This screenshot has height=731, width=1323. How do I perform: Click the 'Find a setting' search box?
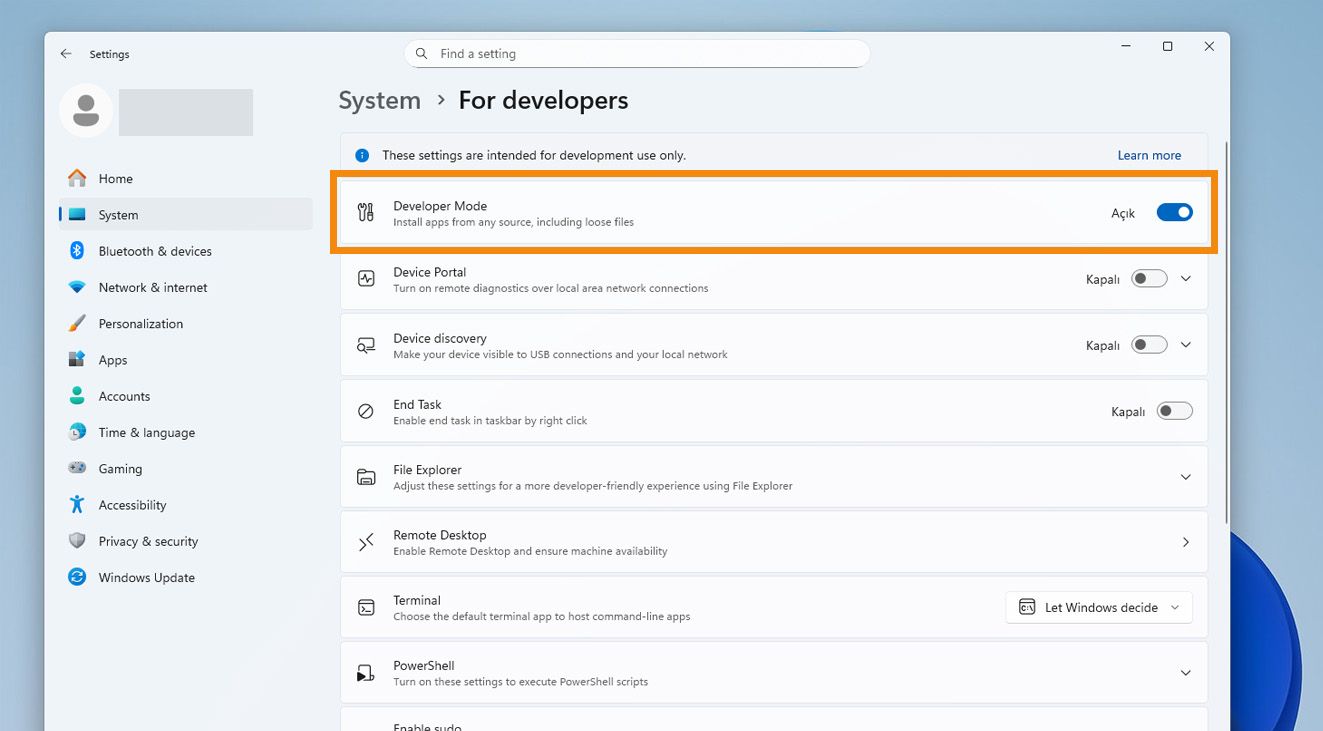tap(637, 54)
